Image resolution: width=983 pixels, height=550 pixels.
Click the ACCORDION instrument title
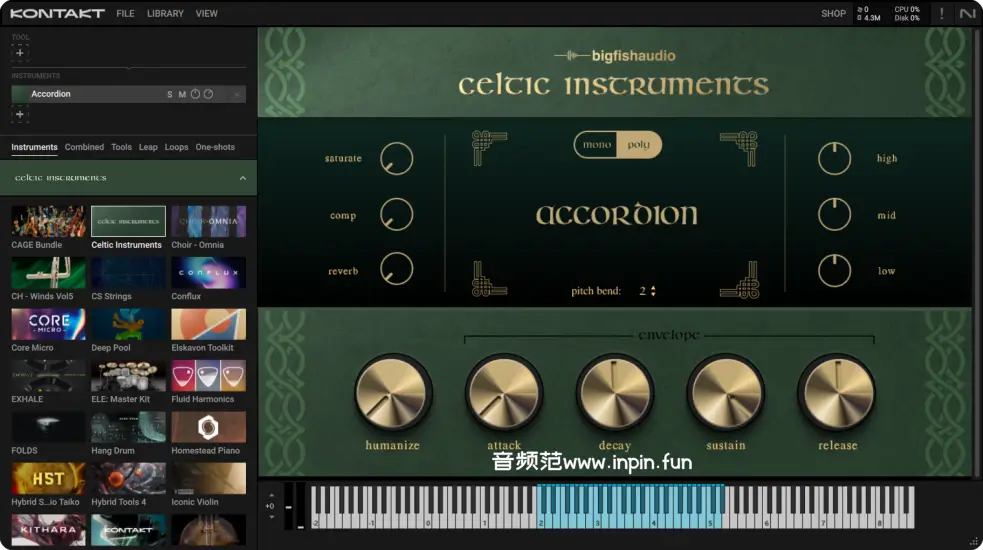[616, 215]
